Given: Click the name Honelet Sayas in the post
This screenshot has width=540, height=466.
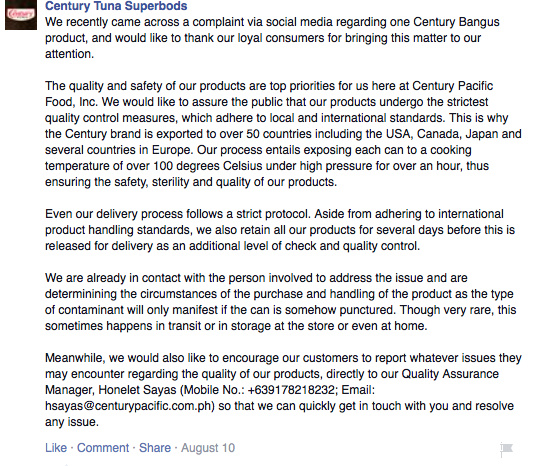Looking at the screenshot, I should pyautogui.click(x=137, y=390).
